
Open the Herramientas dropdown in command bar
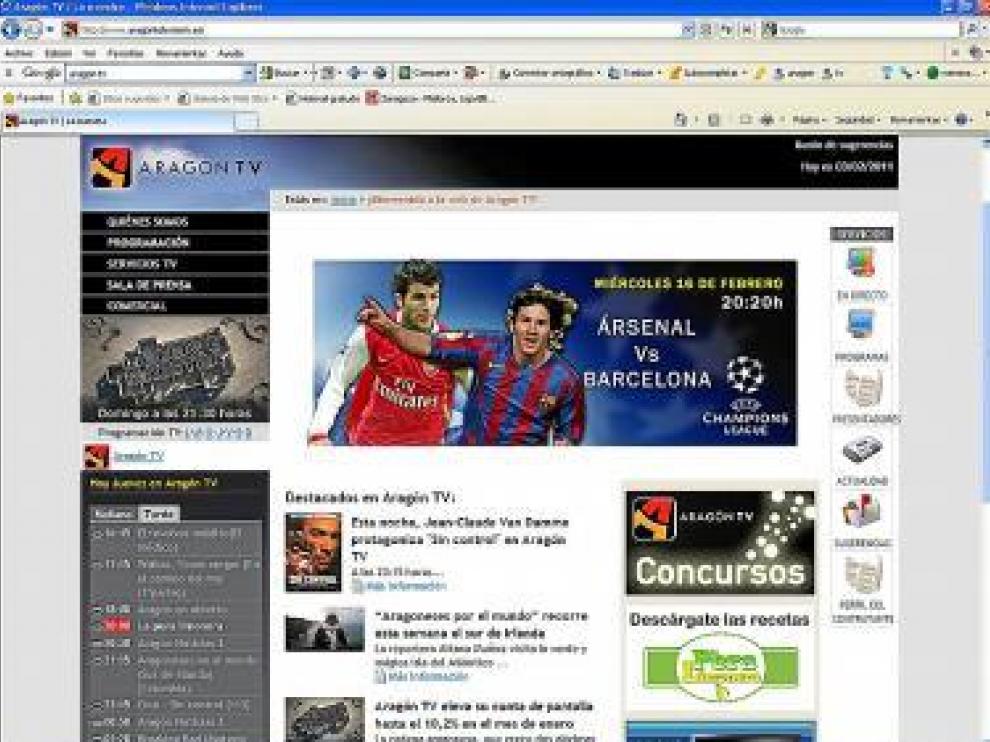coord(917,119)
